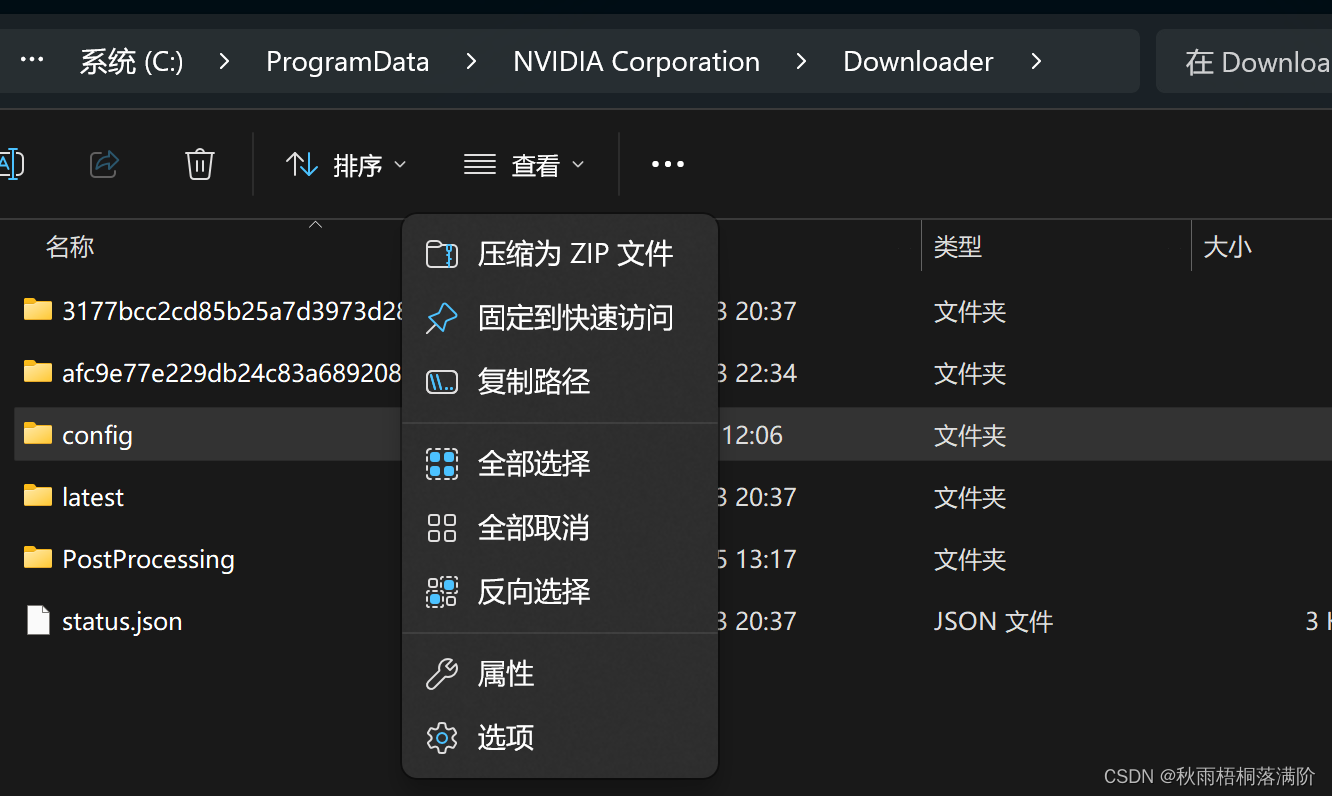1332x796 pixels.
Task: Click the select-all grid icon
Action: coord(442,464)
